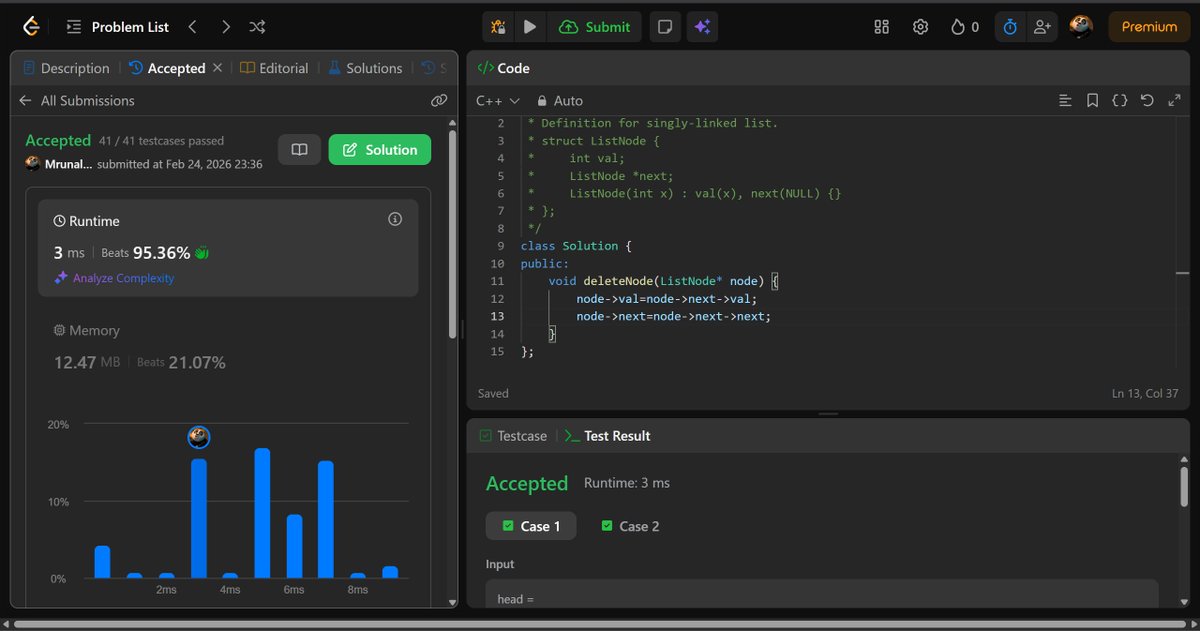Open the AI sparkle assistant icon

point(702,27)
